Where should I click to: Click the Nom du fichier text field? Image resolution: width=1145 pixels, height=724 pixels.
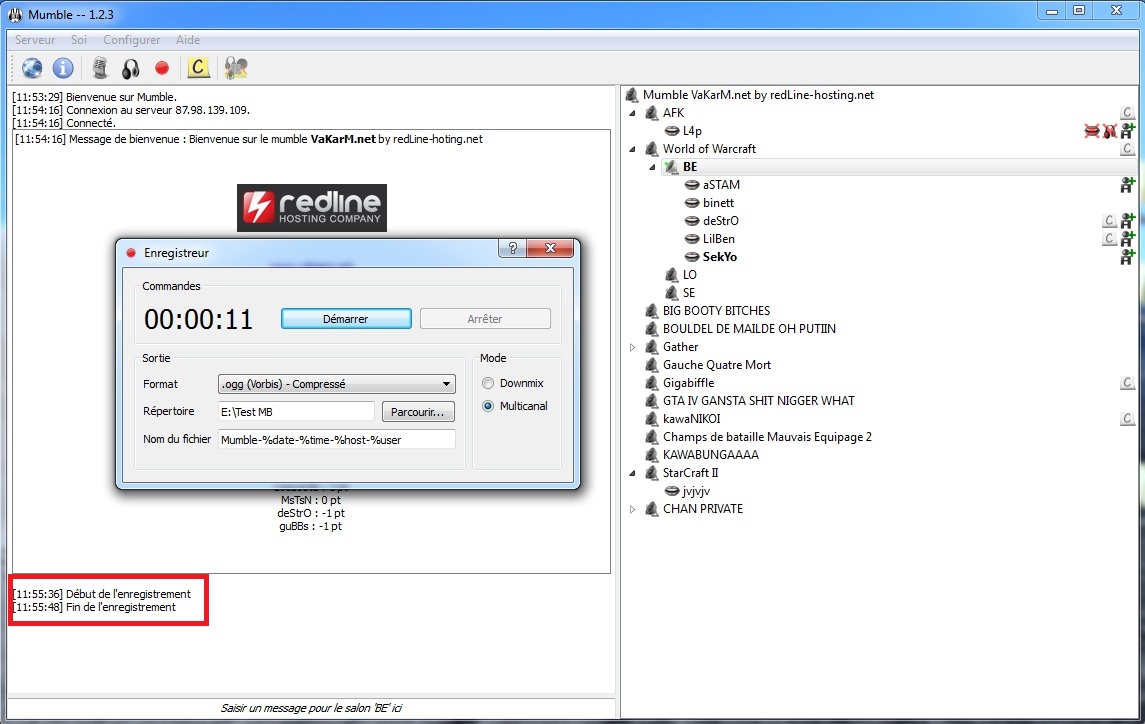tap(336, 439)
